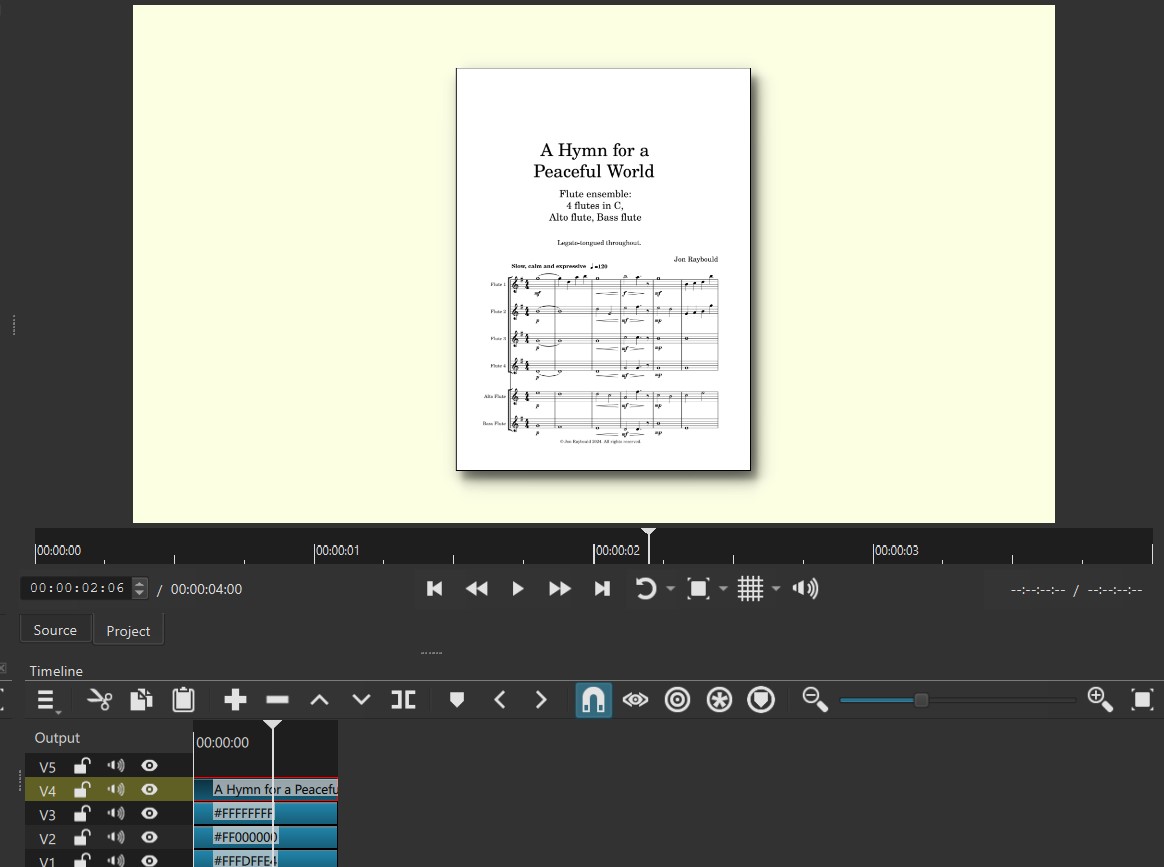Image resolution: width=1164 pixels, height=867 pixels.
Task: Click the timeline zoom slider handle
Action: (x=921, y=700)
